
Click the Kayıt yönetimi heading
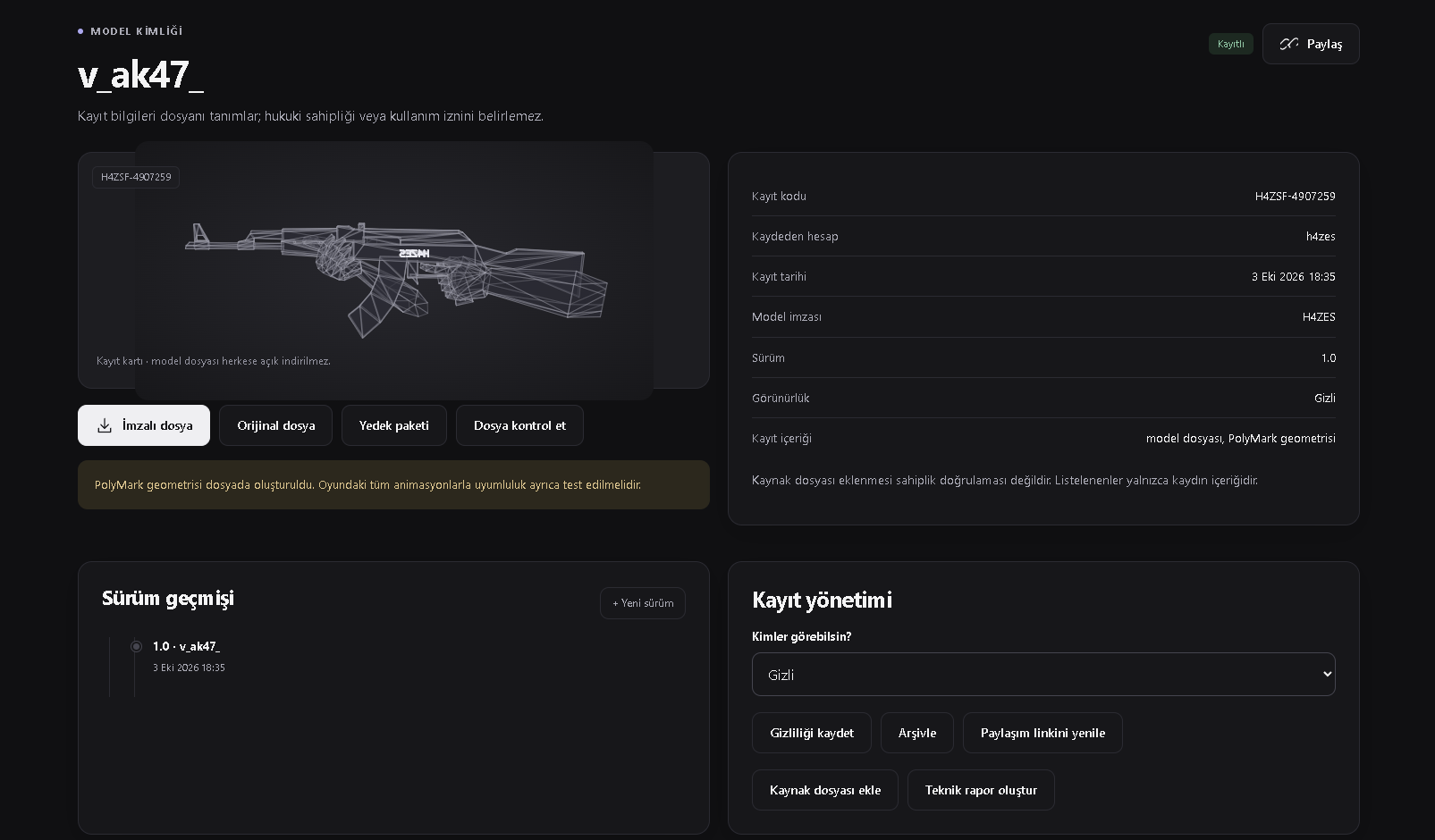(822, 600)
